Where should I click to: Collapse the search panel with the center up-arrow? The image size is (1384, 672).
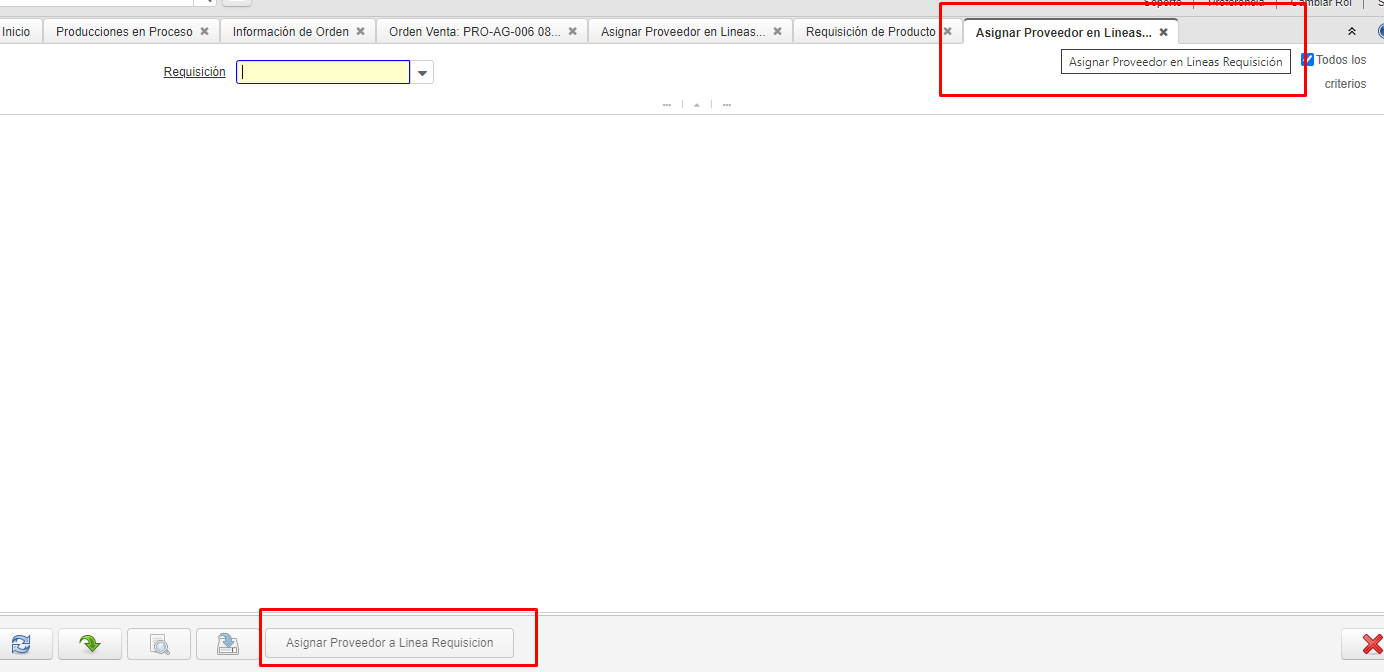pyautogui.click(x=697, y=104)
